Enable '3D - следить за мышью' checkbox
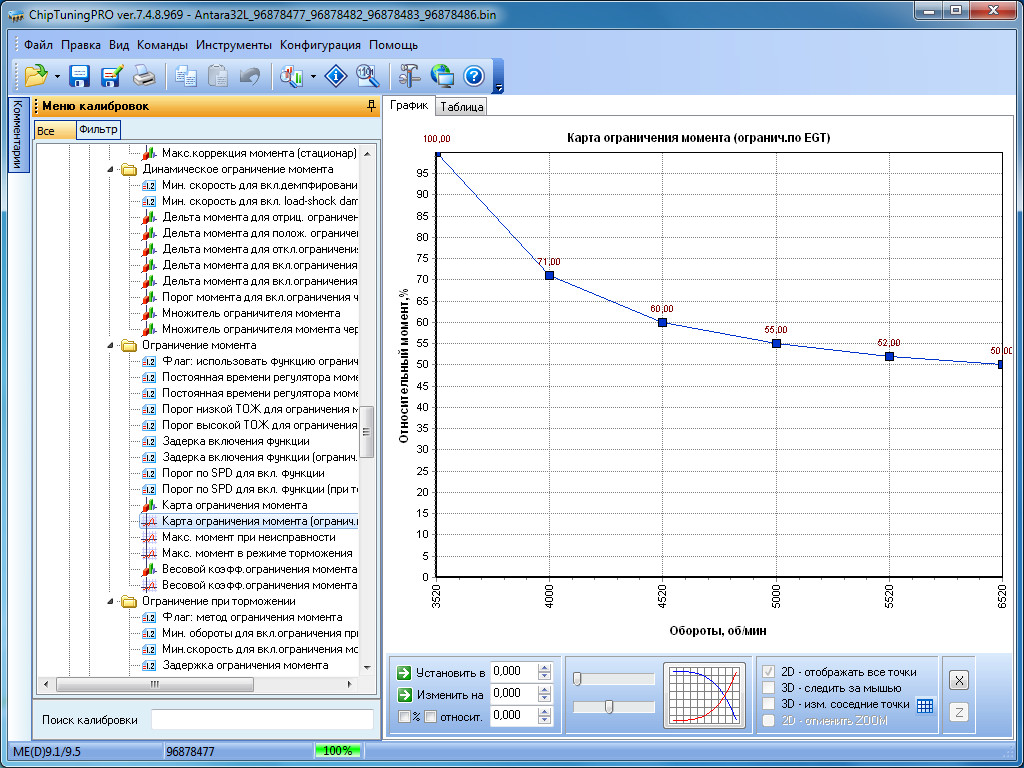Viewport: 1024px width, 768px height. point(769,688)
